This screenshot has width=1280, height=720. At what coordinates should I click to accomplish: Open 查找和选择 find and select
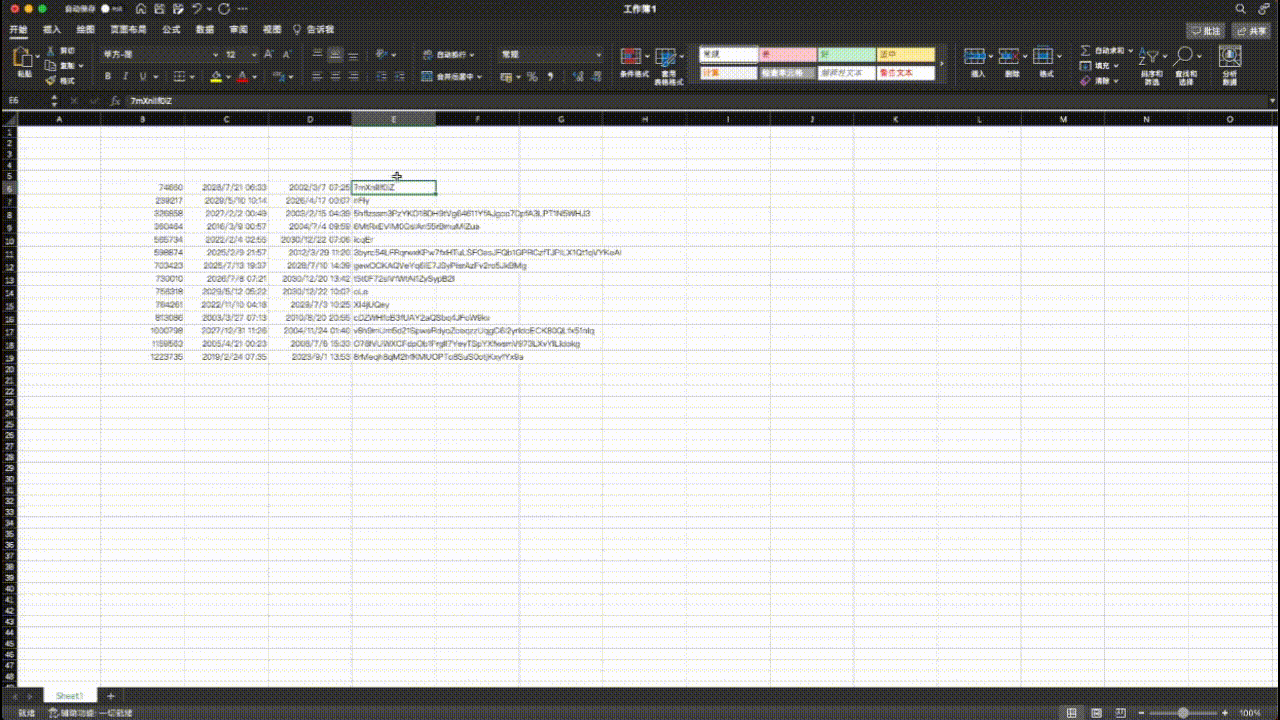pyautogui.click(x=1185, y=59)
